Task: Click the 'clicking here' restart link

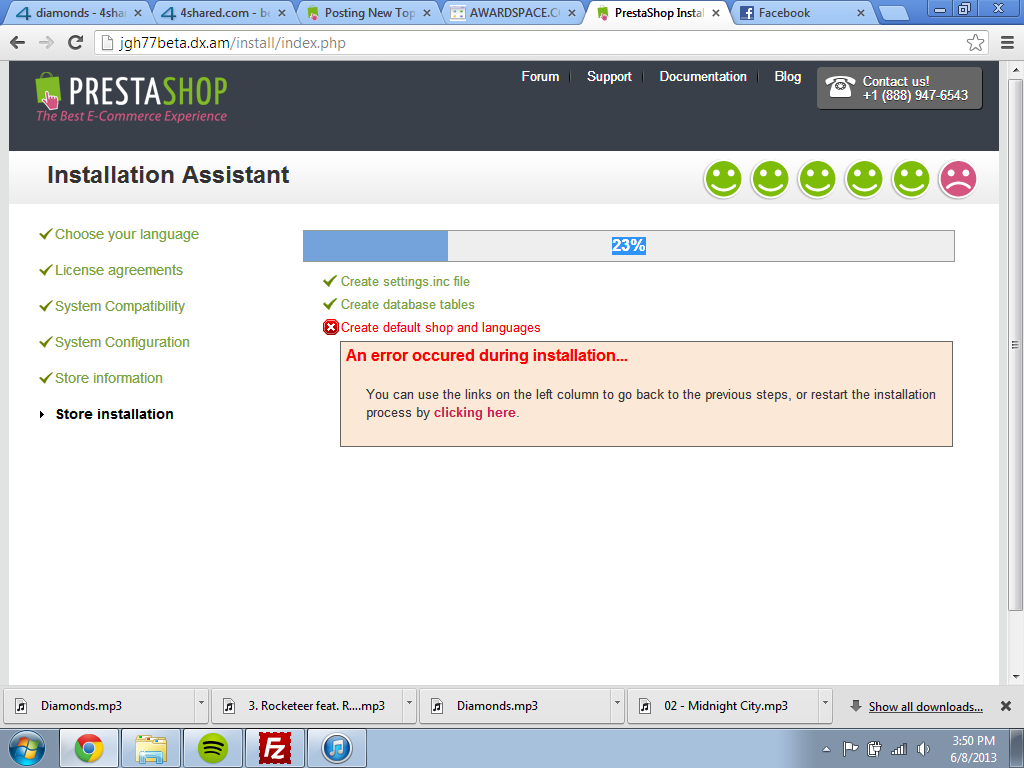Action: (475, 413)
